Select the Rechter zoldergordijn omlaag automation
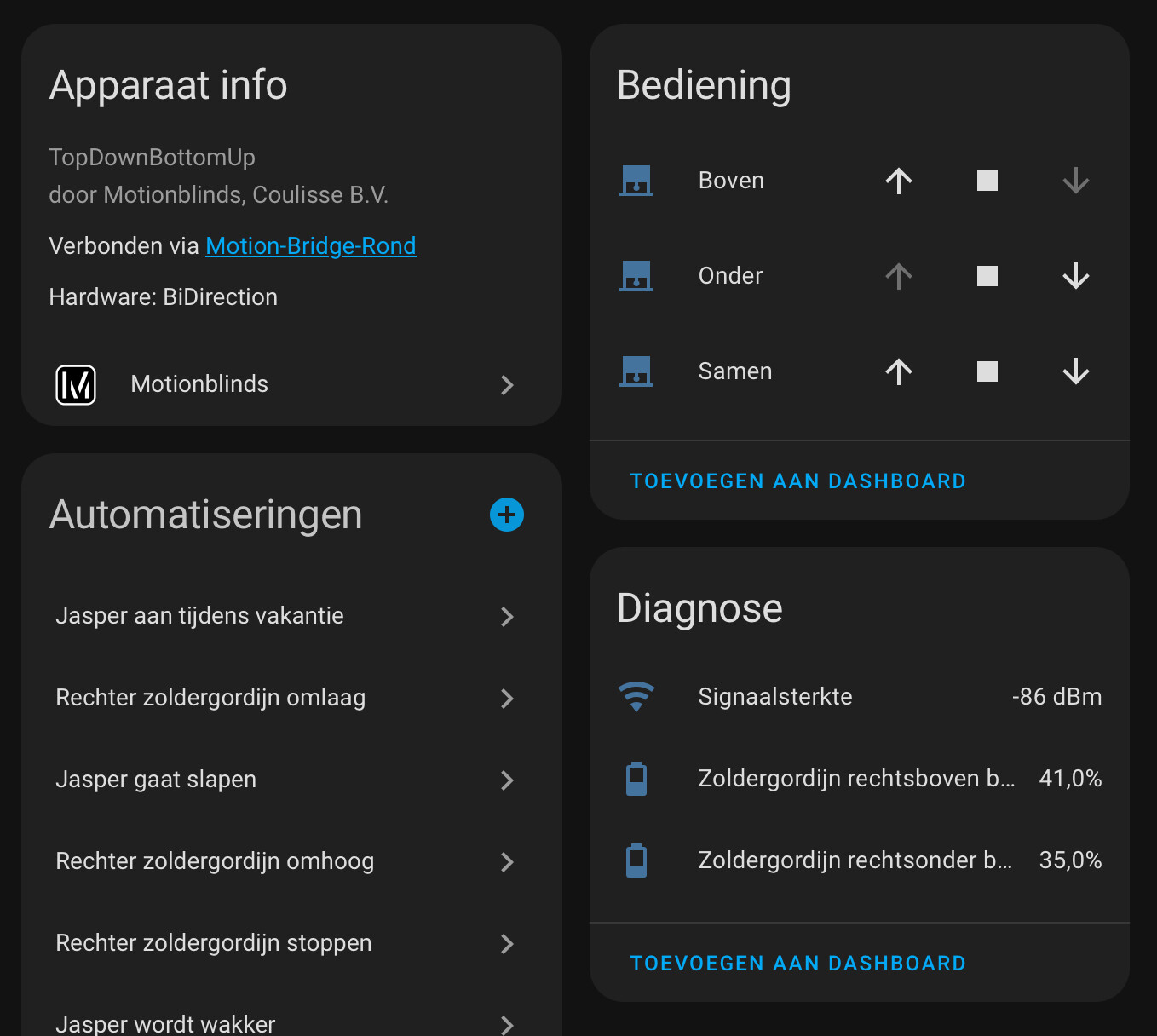 pyautogui.click(x=210, y=698)
